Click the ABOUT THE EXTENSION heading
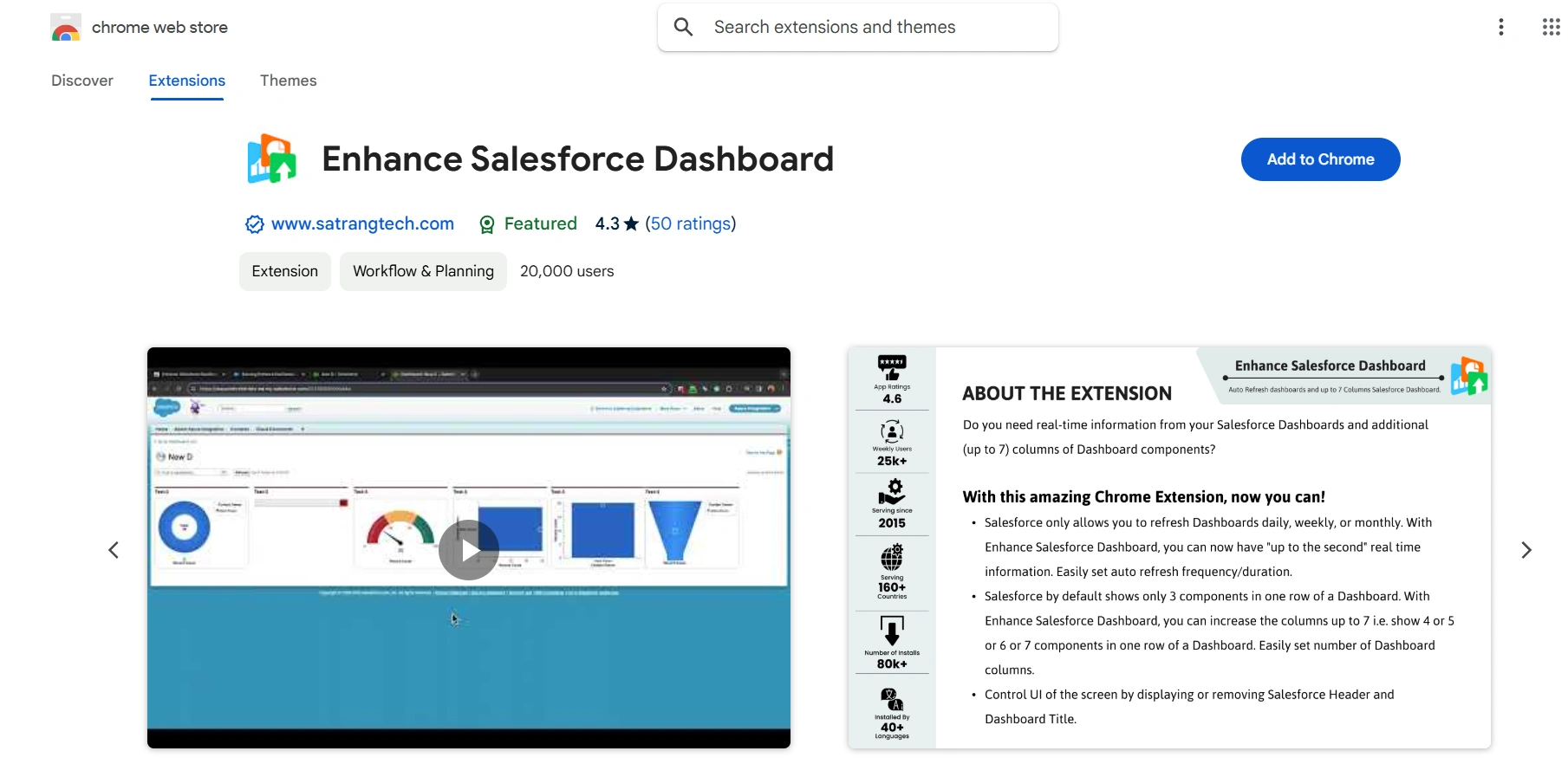The width and height of the screenshot is (1568, 764). point(1067,393)
